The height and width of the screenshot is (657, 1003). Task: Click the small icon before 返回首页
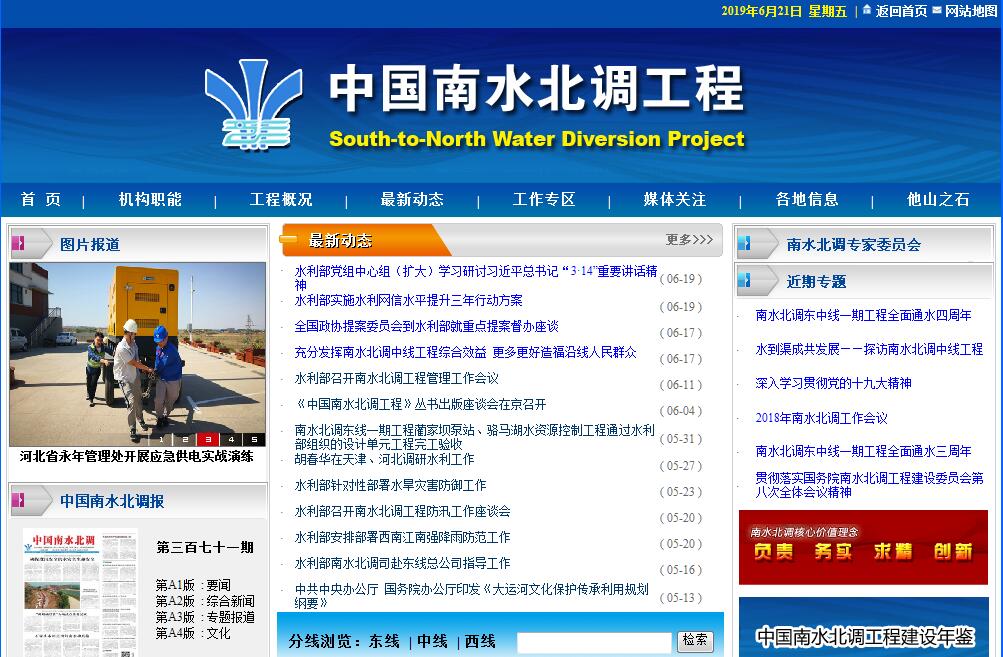(867, 11)
